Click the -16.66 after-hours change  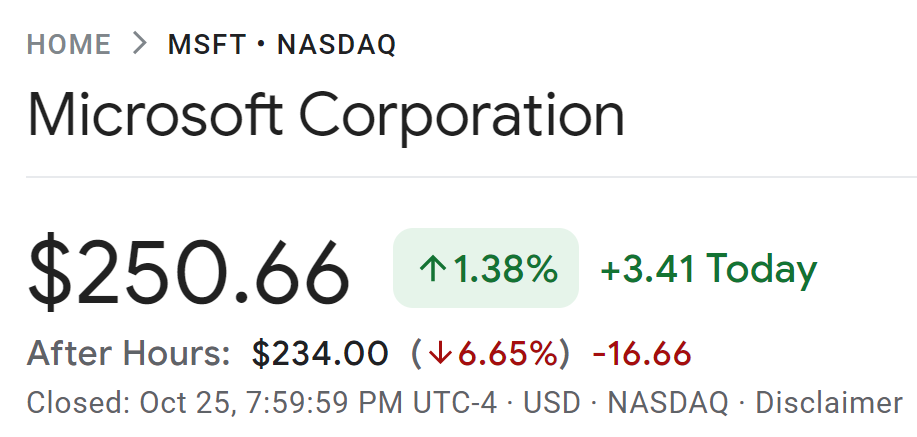pos(642,354)
